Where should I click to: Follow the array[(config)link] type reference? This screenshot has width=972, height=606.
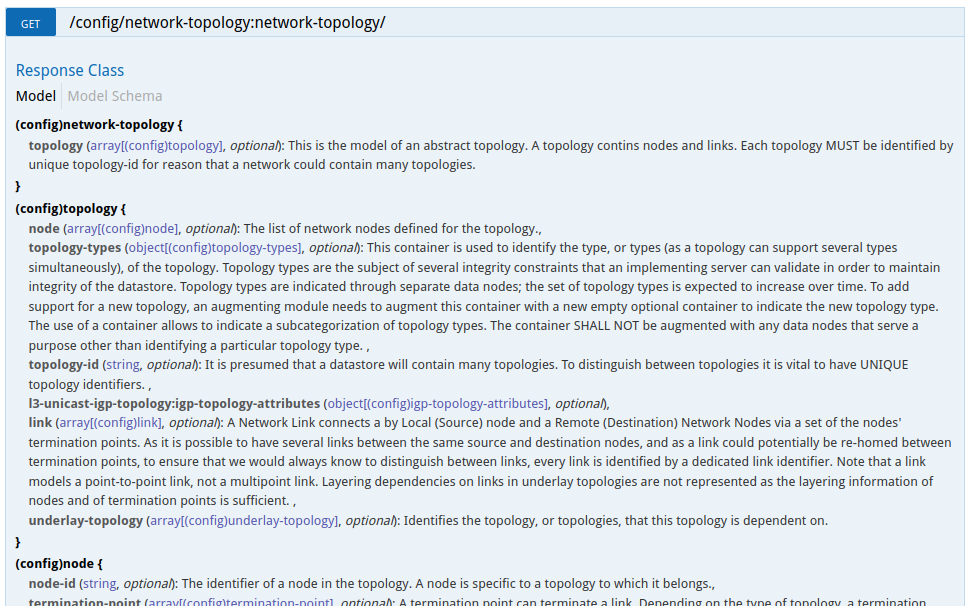coord(110,423)
